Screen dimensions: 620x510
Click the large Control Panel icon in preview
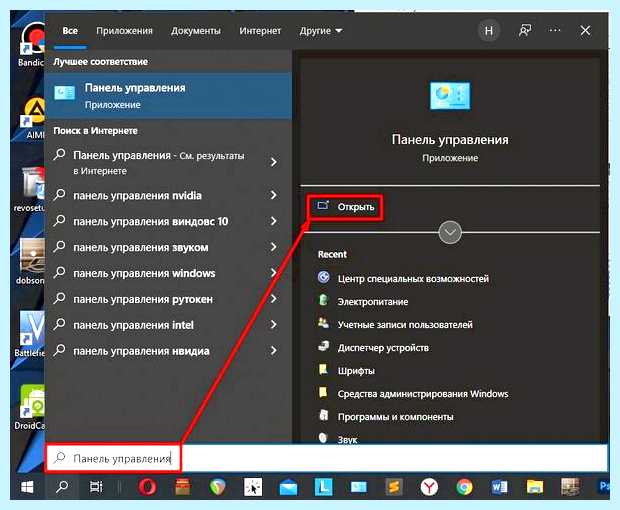[450, 96]
